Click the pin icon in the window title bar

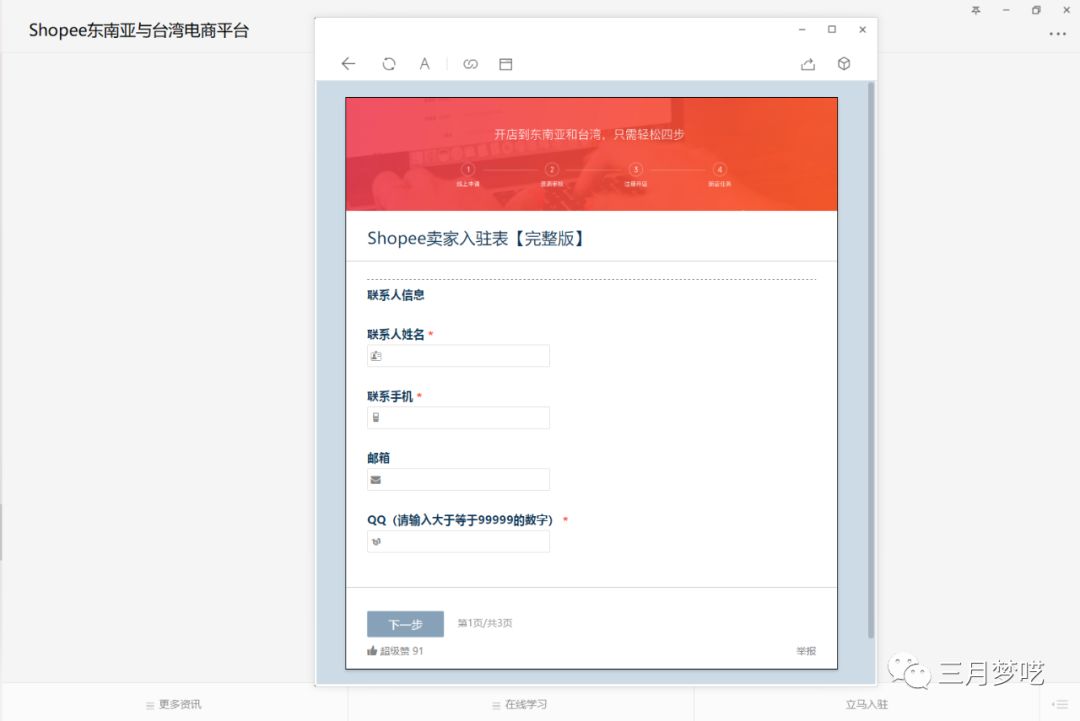tap(976, 10)
